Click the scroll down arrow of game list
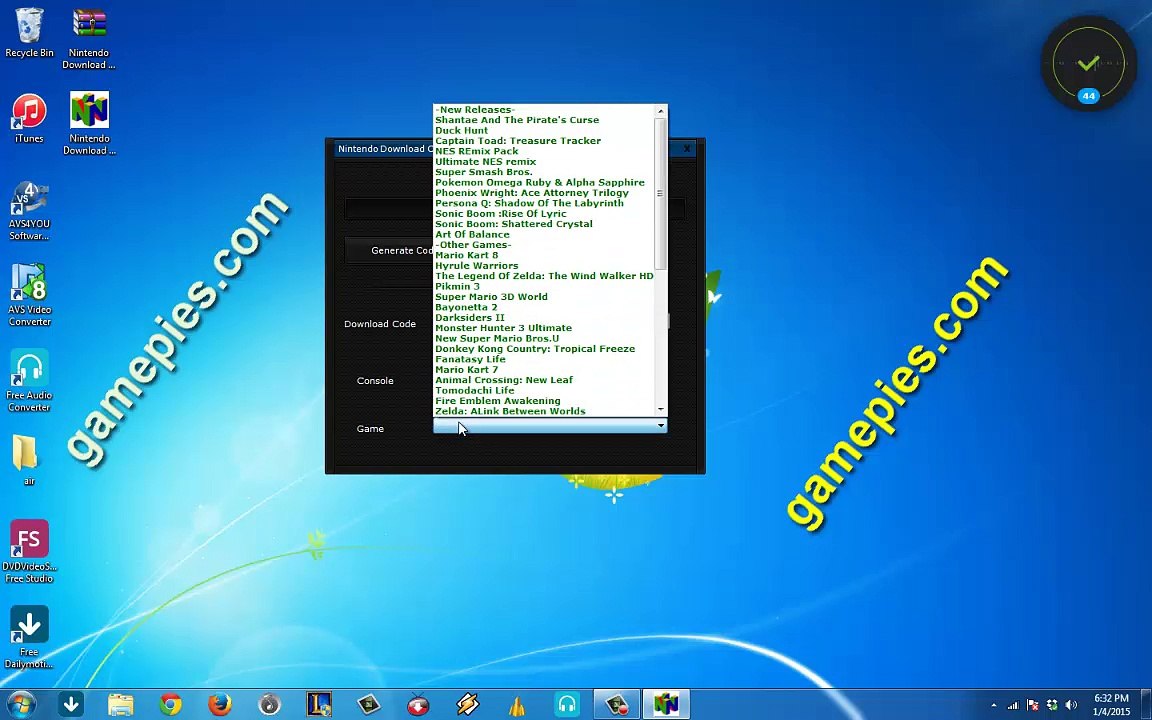This screenshot has width=1152, height=720. pyautogui.click(x=660, y=410)
